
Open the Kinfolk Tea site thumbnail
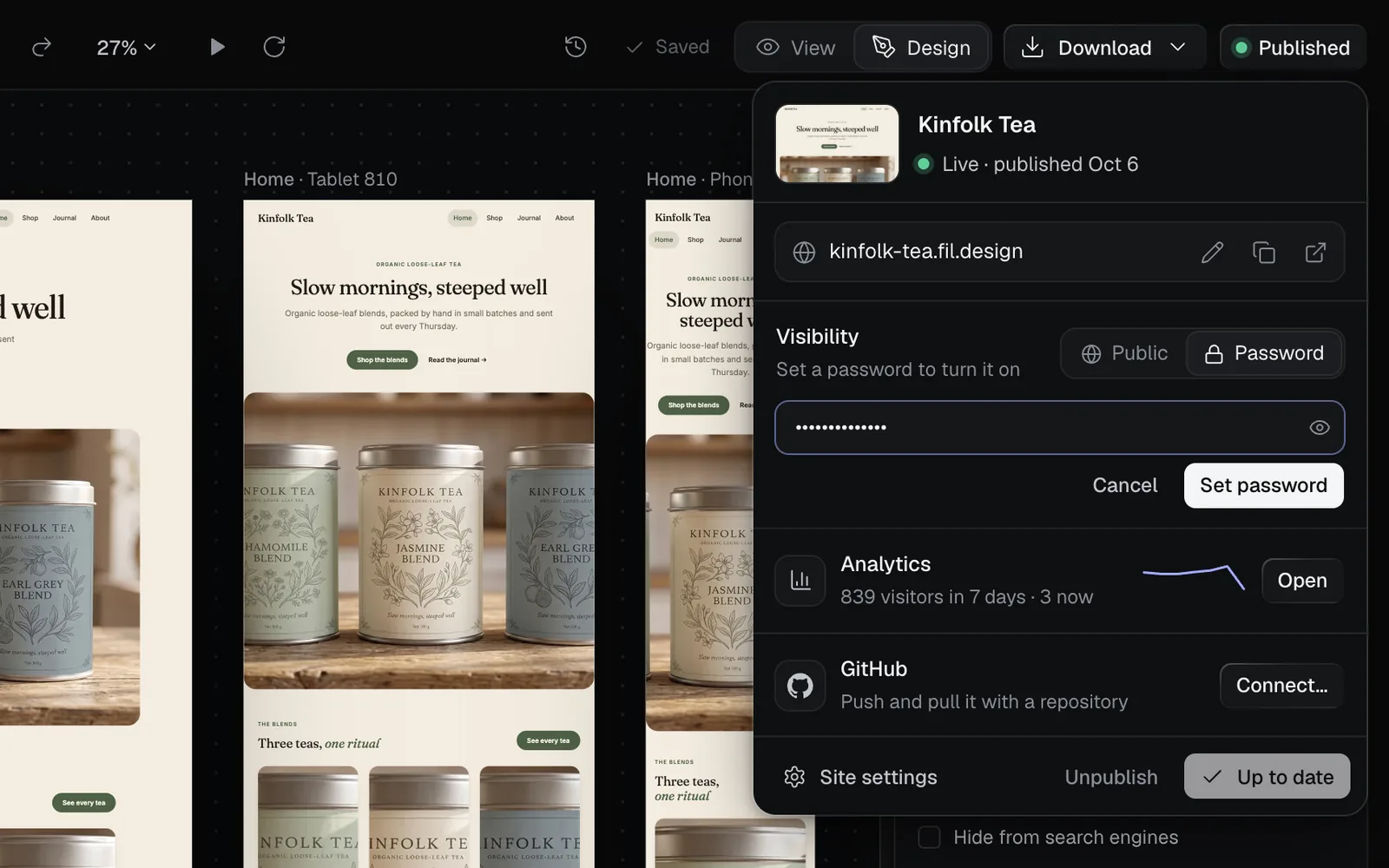(x=837, y=144)
